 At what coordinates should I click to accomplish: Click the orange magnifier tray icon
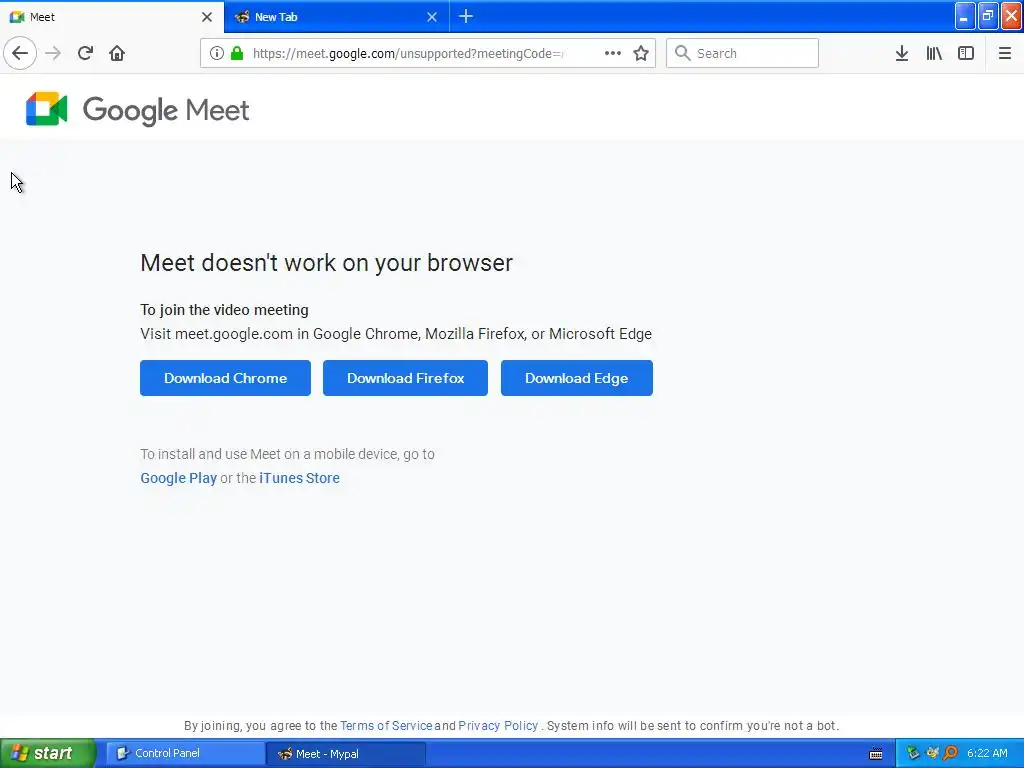click(x=950, y=753)
